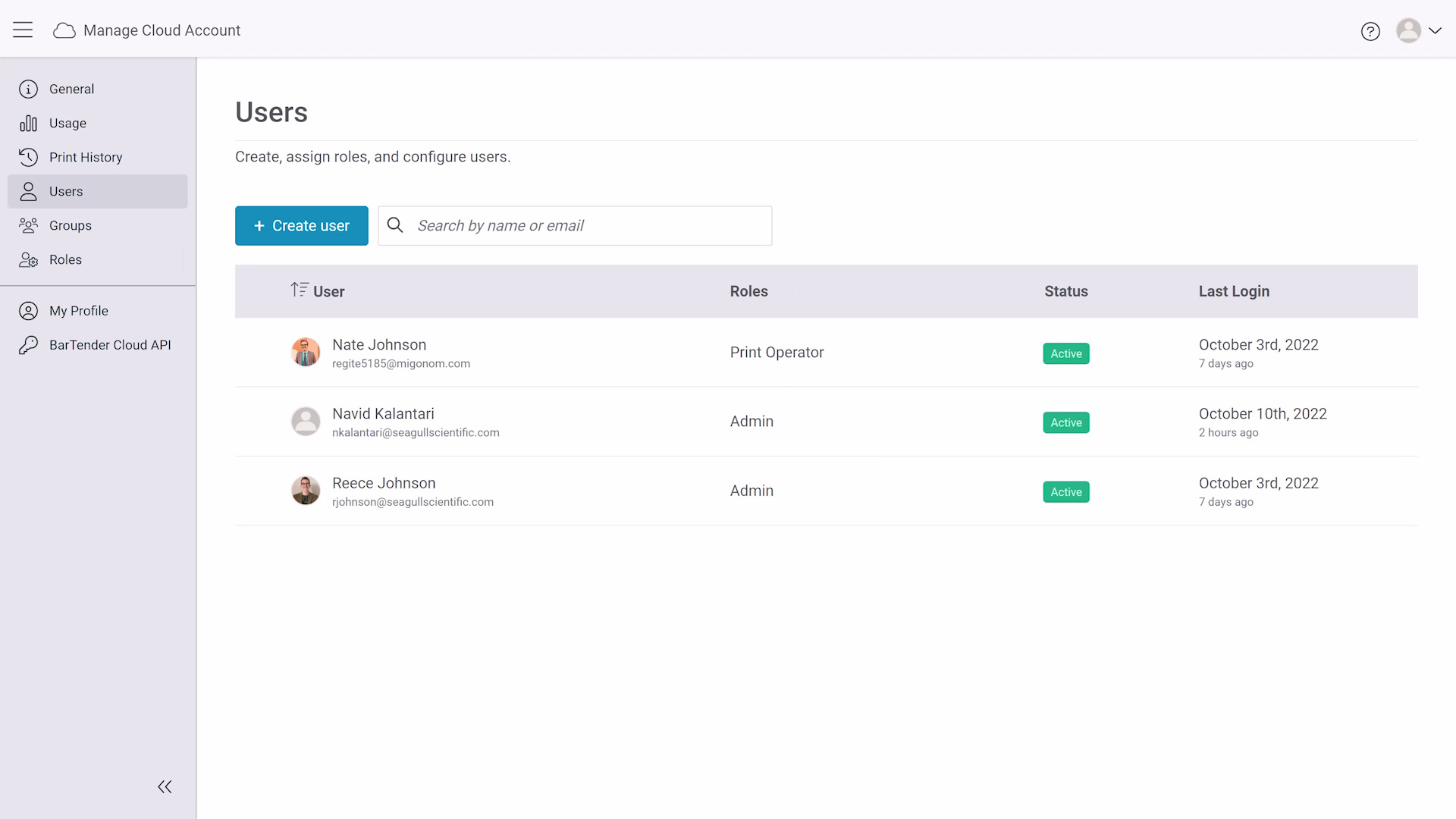Click the BarTender Cloud API key icon
This screenshot has height=819, width=1456.
point(28,345)
